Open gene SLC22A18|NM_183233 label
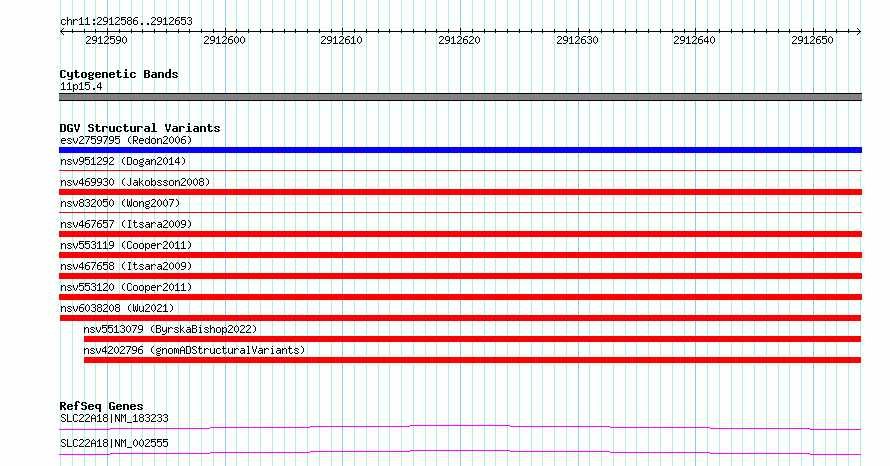The width and height of the screenshot is (890, 466). coord(114,418)
